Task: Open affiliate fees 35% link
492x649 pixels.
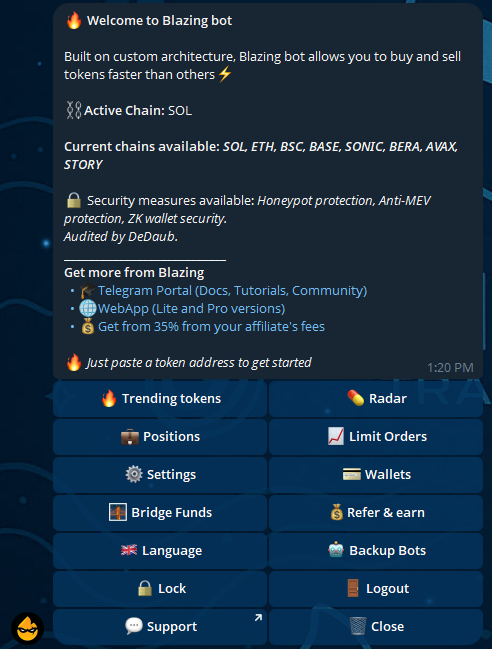Action: tap(211, 327)
